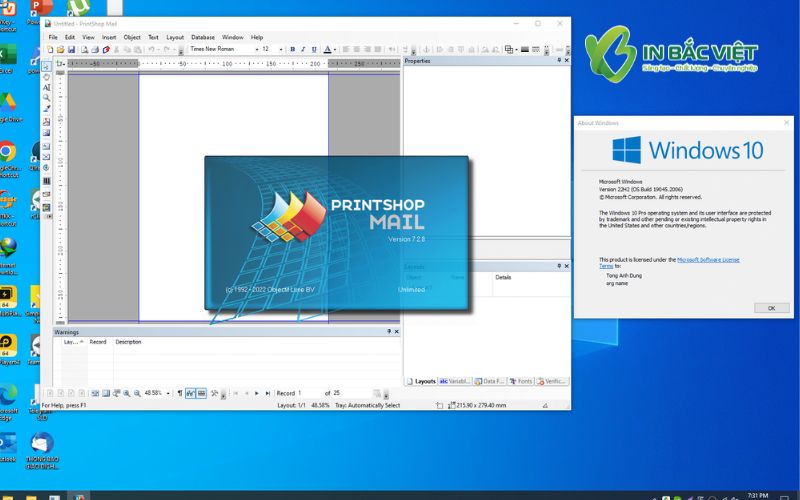Select the eyedropper tool in toolbox
800x500 pixels.
46,108
